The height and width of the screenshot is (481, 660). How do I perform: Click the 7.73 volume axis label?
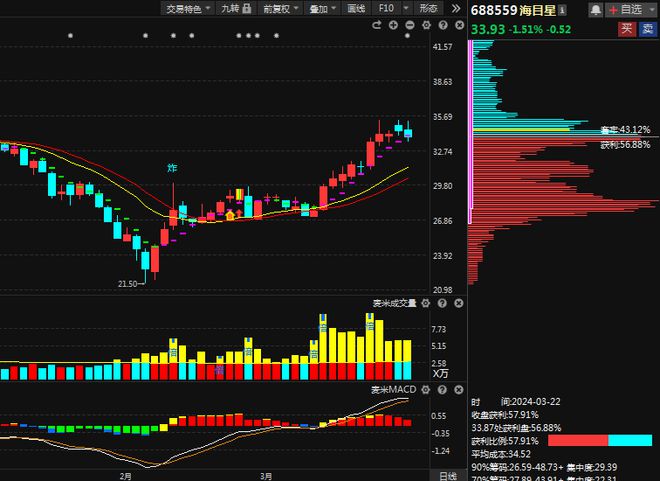(439, 329)
